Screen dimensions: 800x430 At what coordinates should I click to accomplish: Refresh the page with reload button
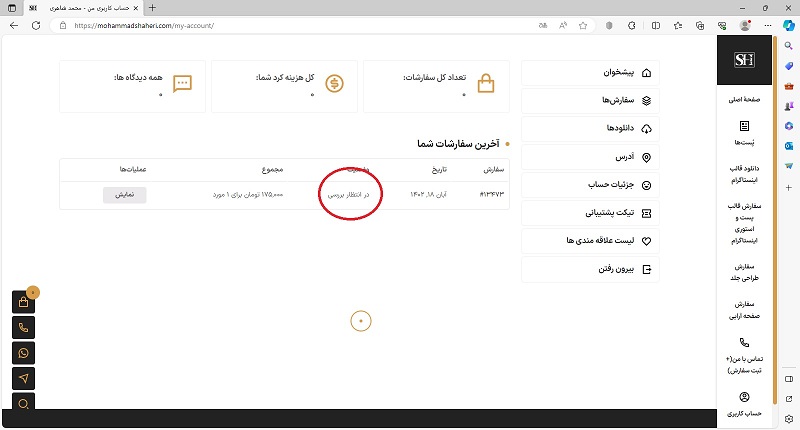[36, 25]
